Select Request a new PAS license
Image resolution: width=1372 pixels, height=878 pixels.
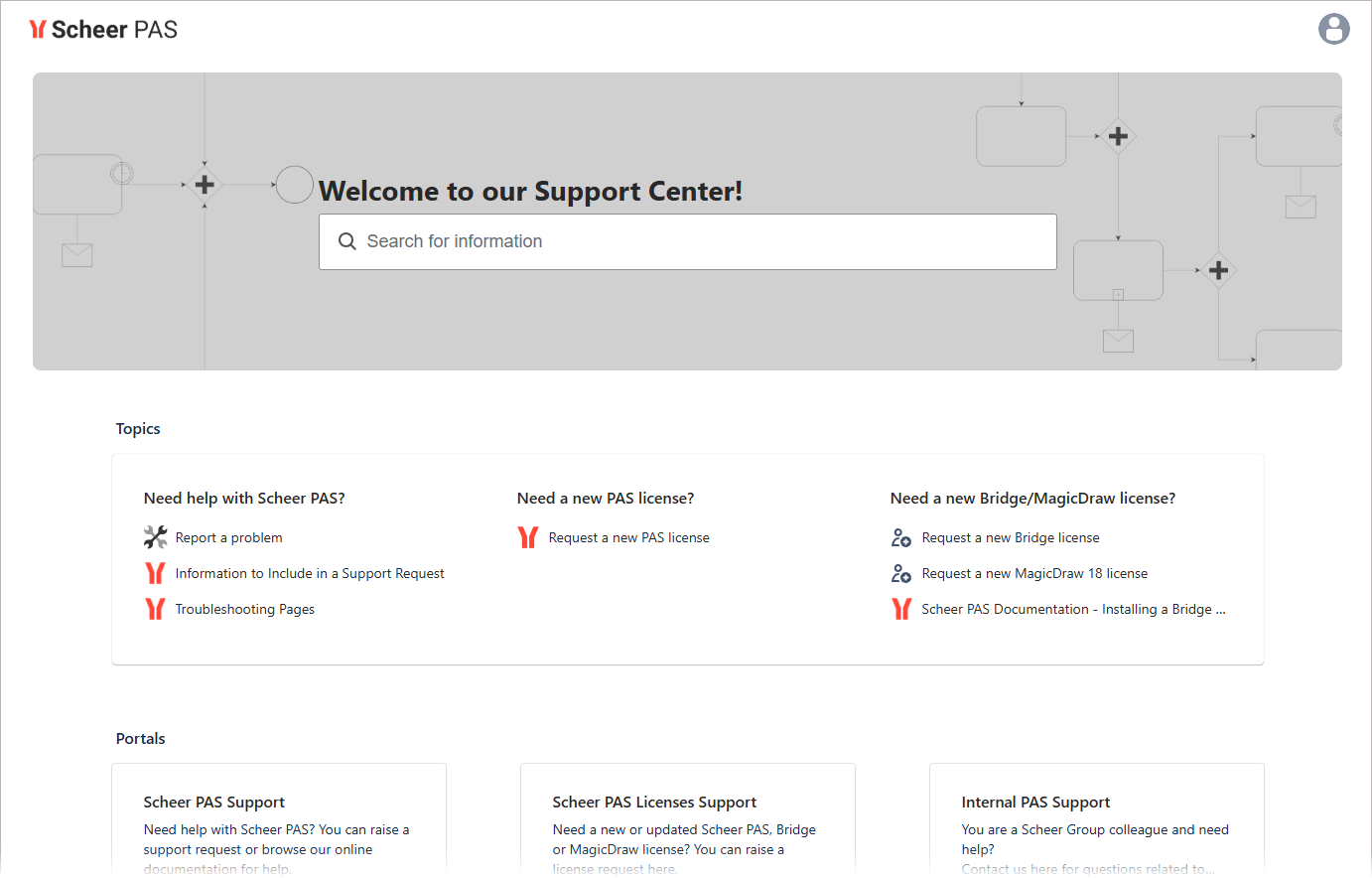[x=628, y=537]
